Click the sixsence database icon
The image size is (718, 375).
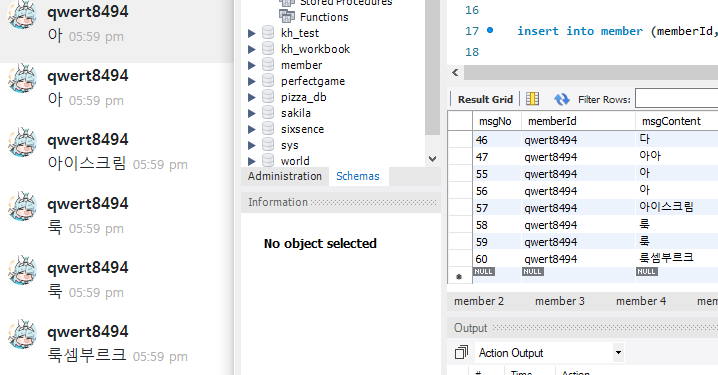pyautogui.click(x=268, y=129)
